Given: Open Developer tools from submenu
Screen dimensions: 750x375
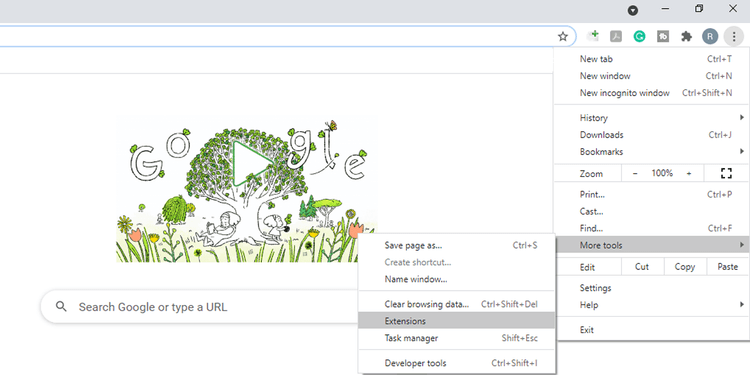Looking at the screenshot, I should (x=457, y=363).
